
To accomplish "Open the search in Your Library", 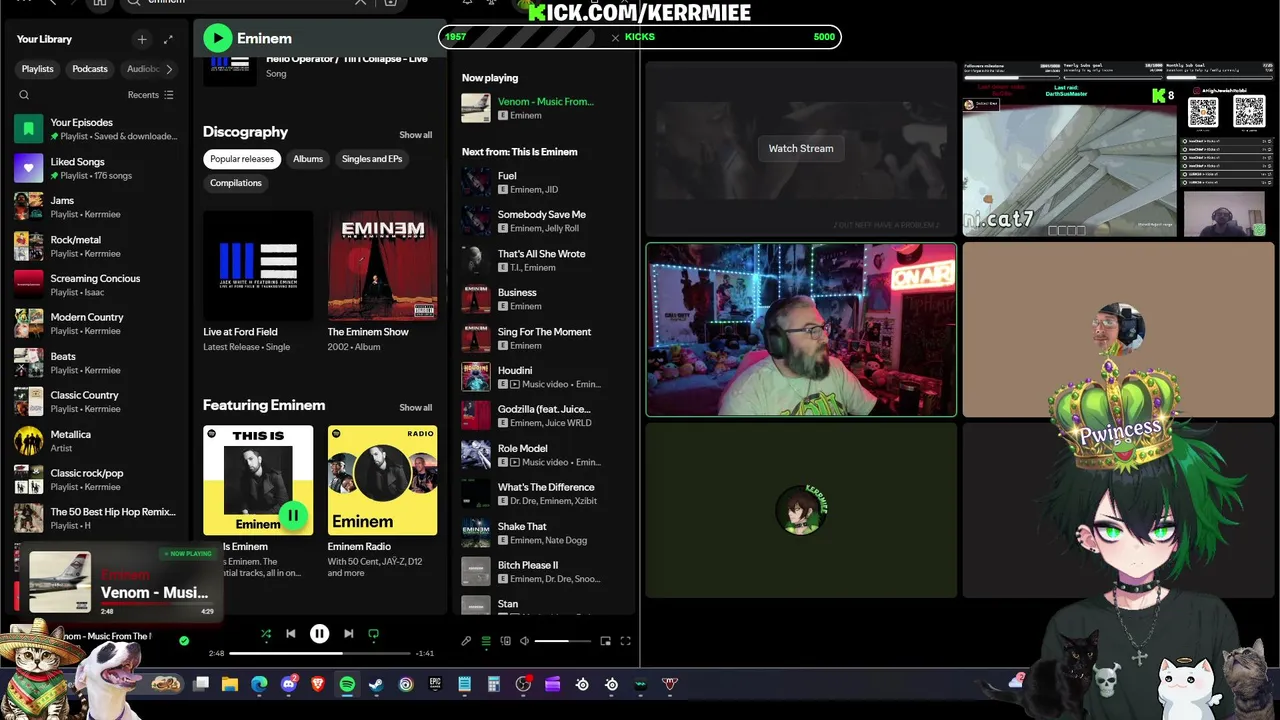I will coord(24,95).
